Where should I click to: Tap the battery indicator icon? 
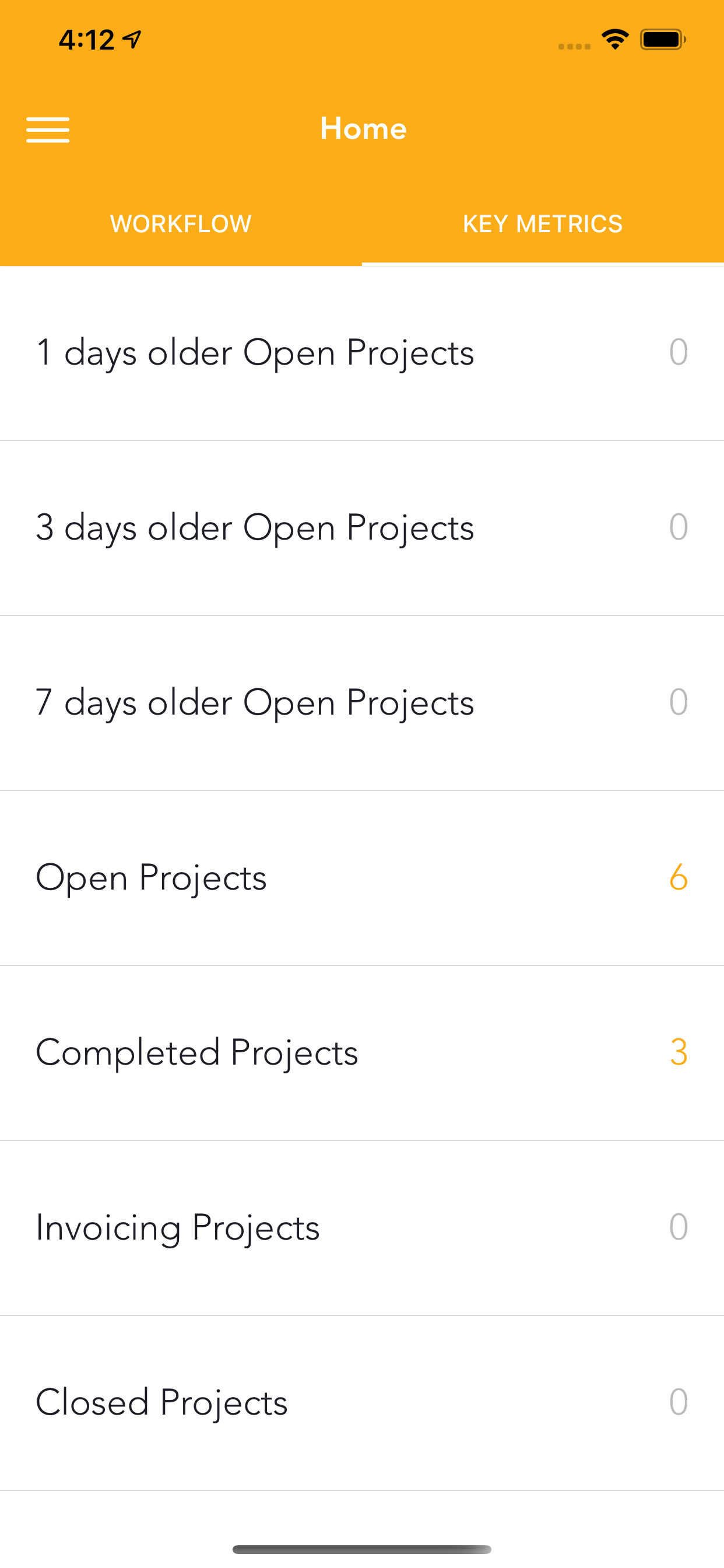[x=663, y=40]
